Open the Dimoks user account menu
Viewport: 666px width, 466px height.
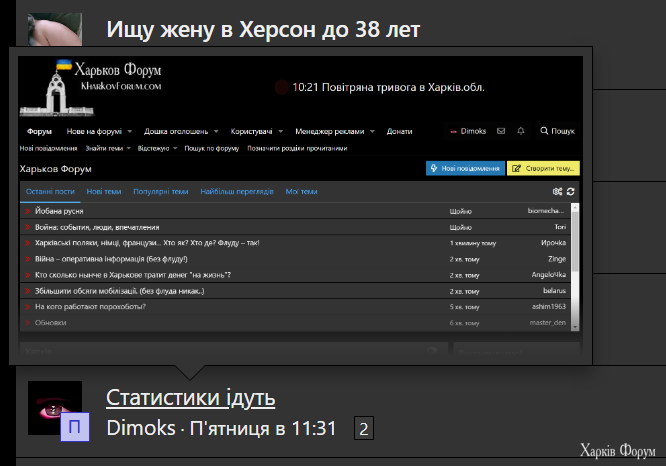[x=468, y=131]
